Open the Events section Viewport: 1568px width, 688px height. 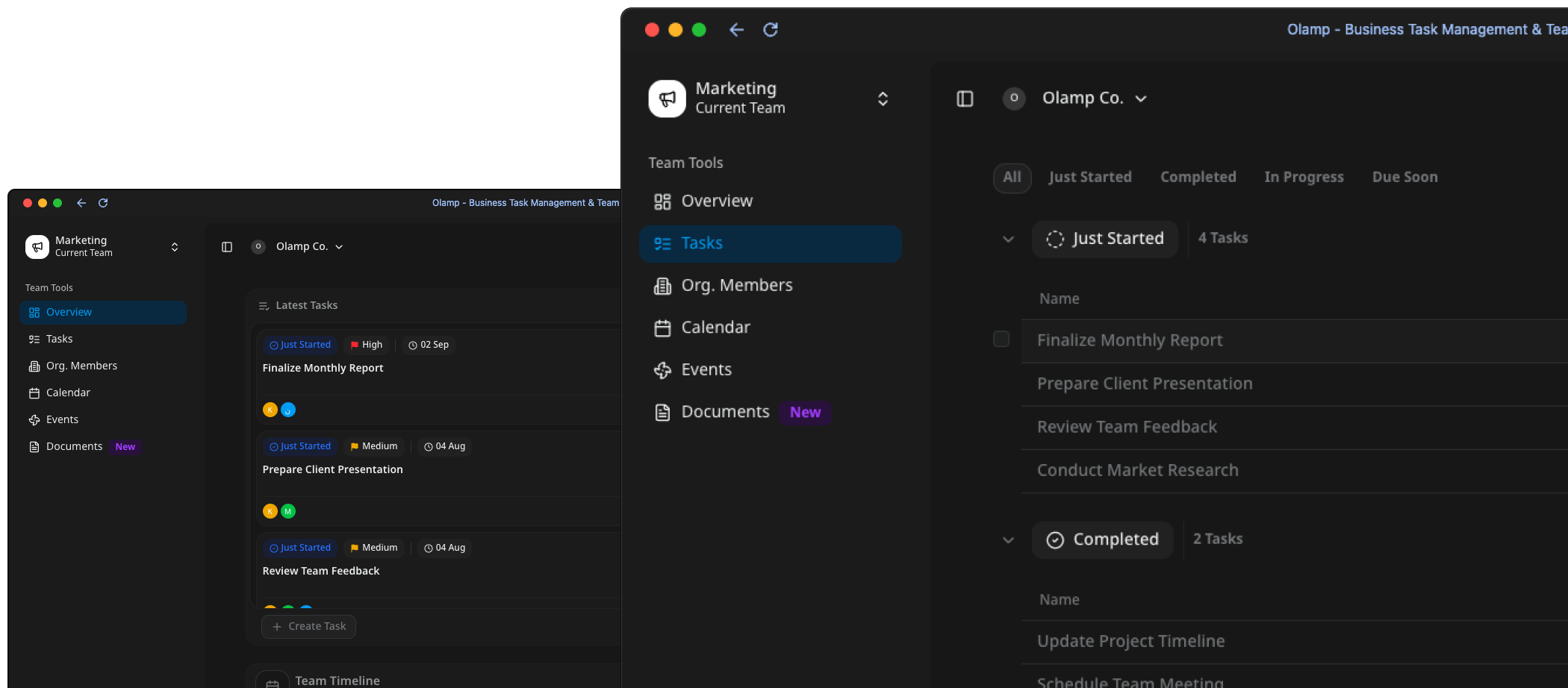[706, 369]
